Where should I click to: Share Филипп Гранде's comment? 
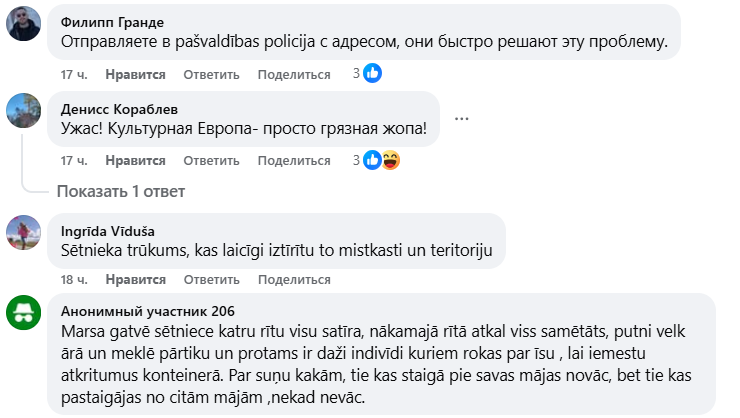294,75
